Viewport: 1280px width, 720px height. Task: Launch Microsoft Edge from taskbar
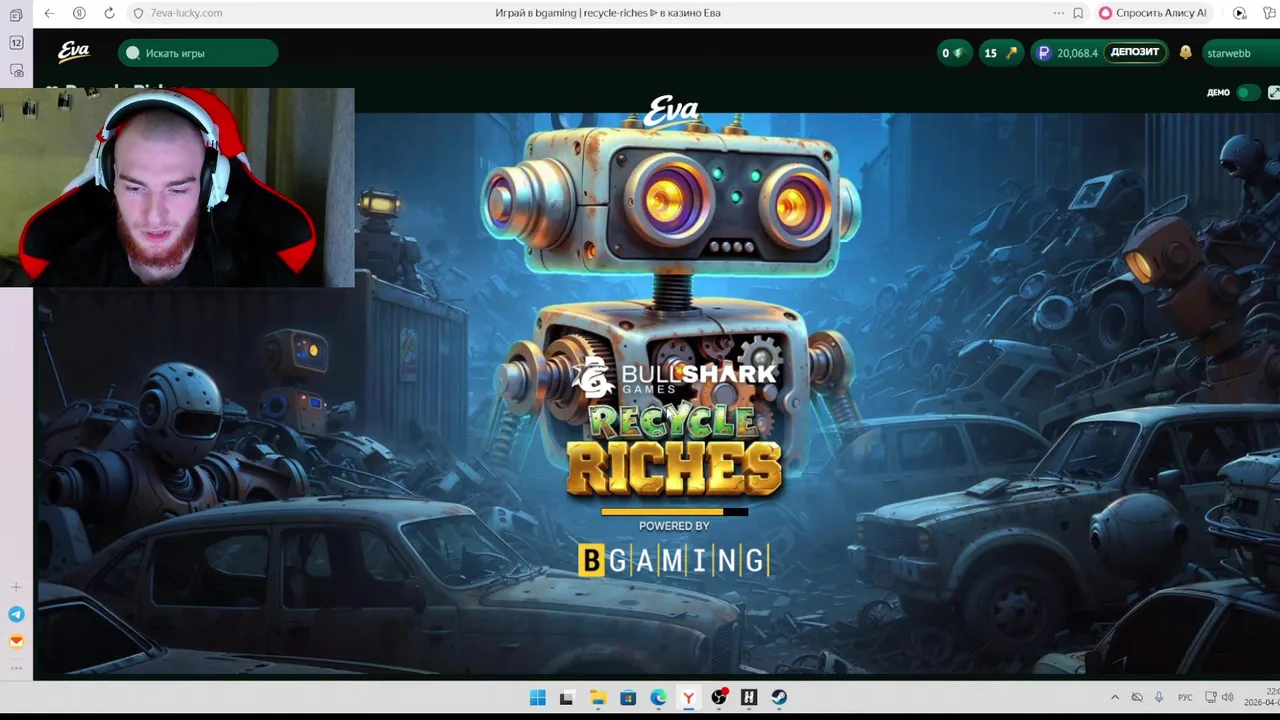click(658, 697)
